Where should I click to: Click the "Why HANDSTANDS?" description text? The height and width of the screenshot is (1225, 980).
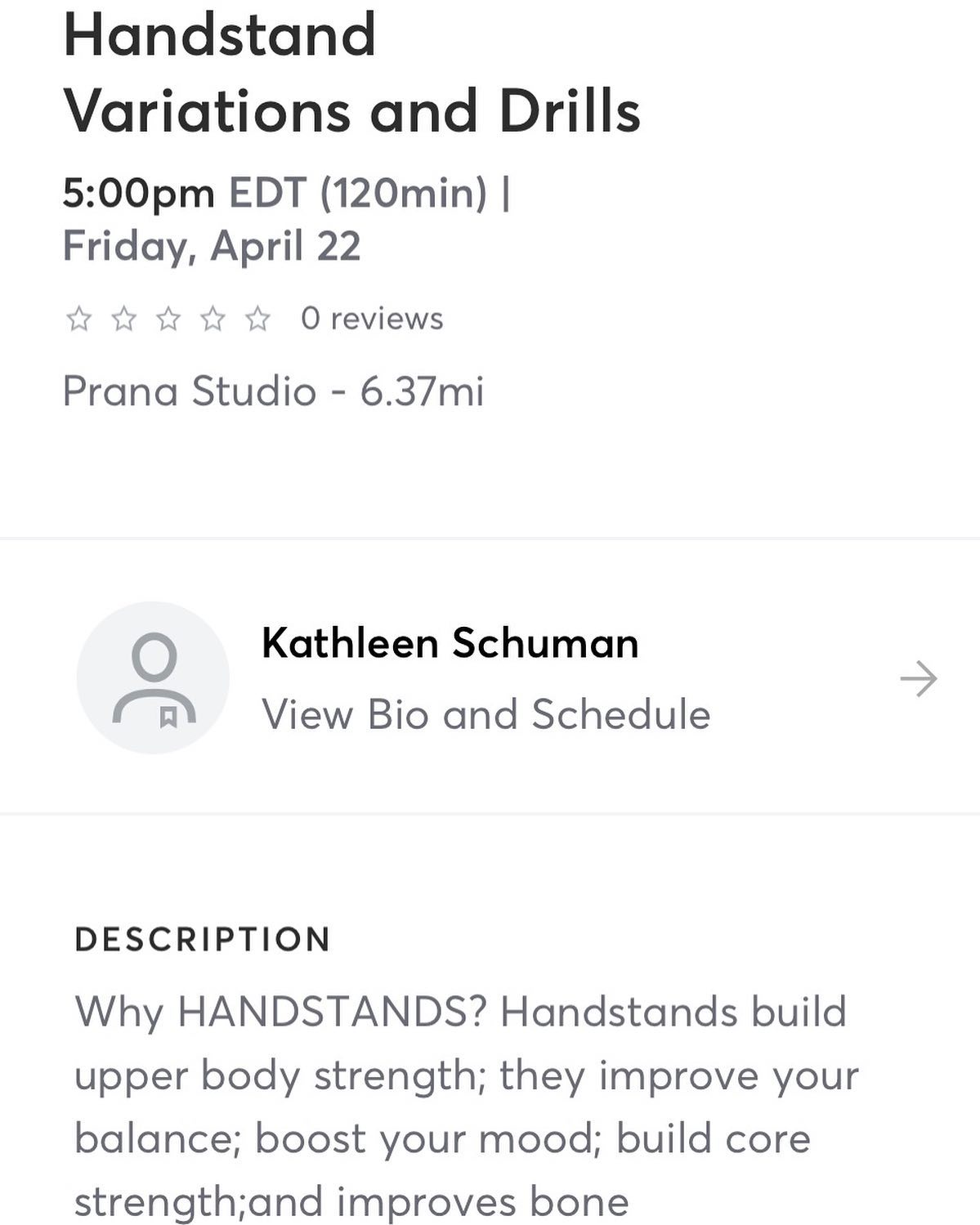click(x=280, y=1012)
